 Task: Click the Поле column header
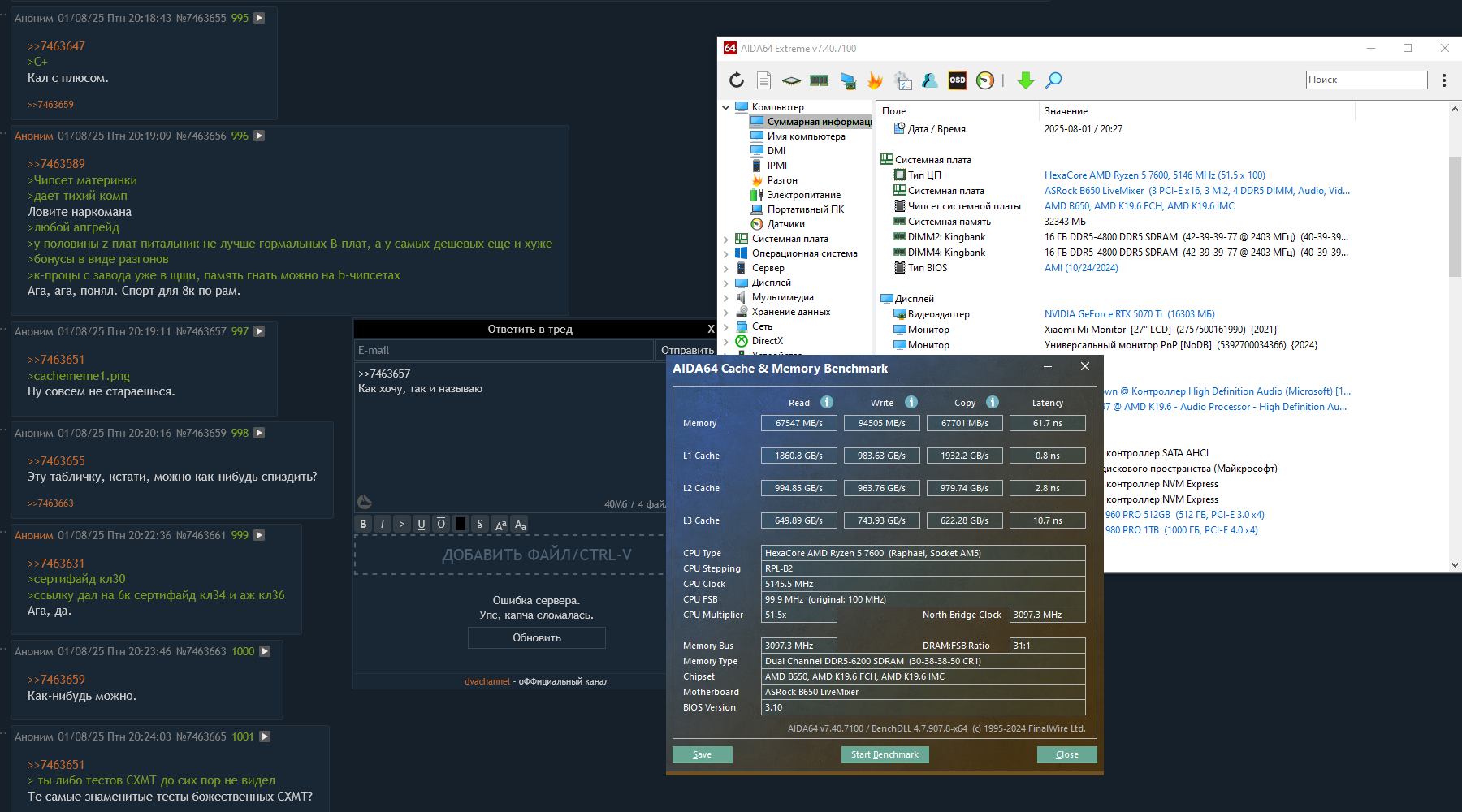[893, 111]
